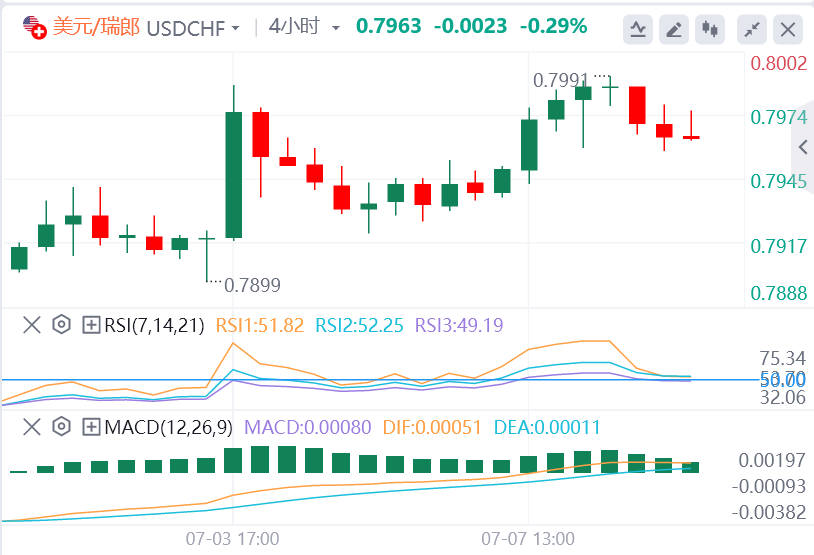Click the USD/CHF flag icon

pyautogui.click(x=34, y=27)
